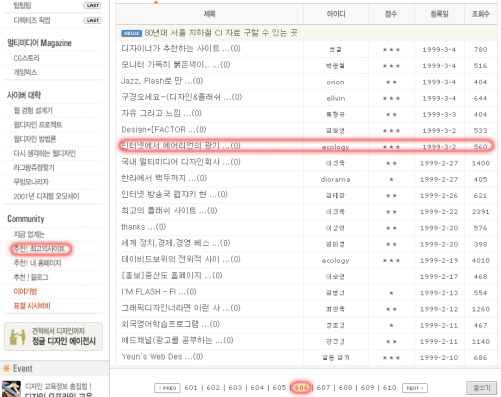501x397 pixels.
Task: Open post 외국영어학습프로그램
Action: click(x=171, y=324)
